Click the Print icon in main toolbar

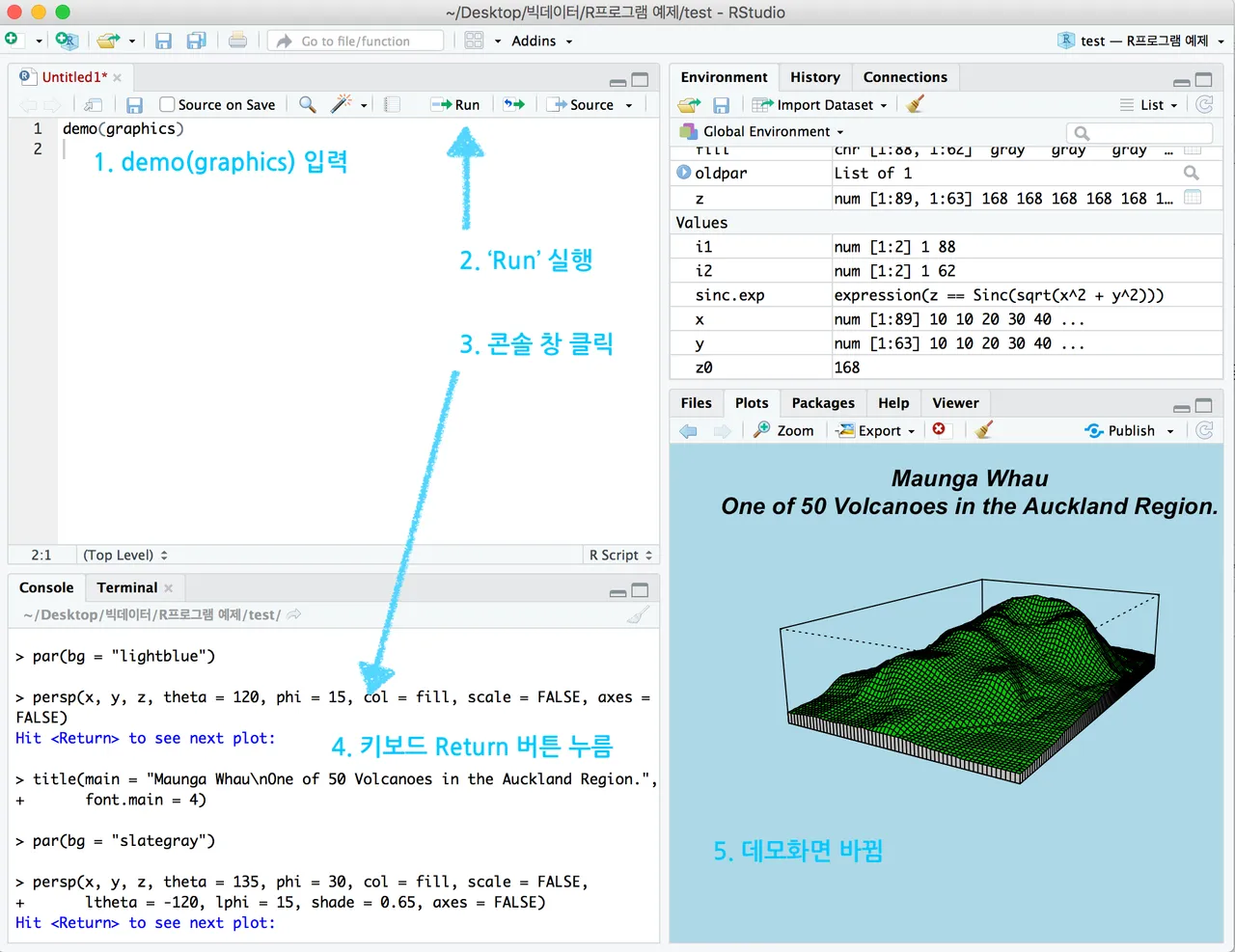(x=237, y=41)
